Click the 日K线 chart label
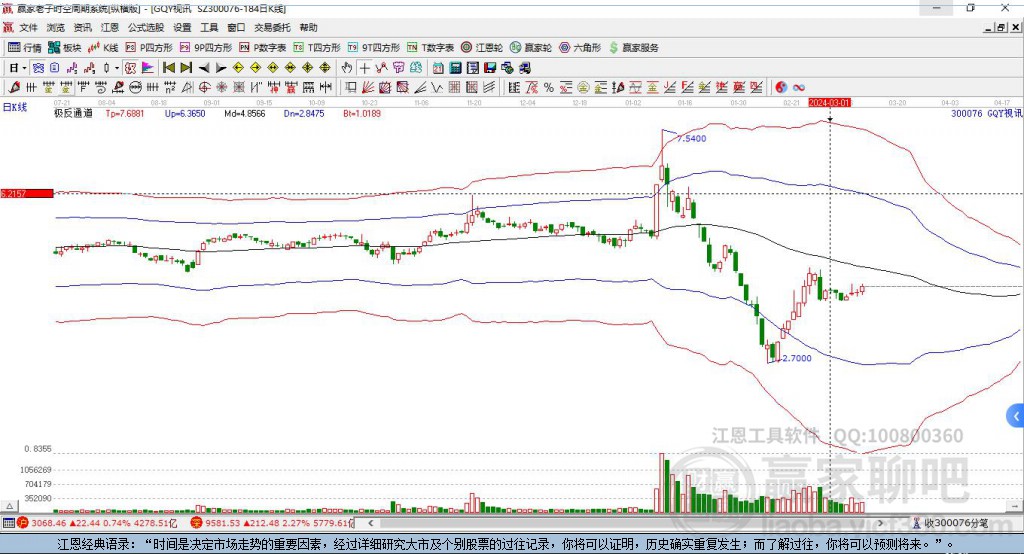The image size is (1024, 554). [x=15, y=107]
